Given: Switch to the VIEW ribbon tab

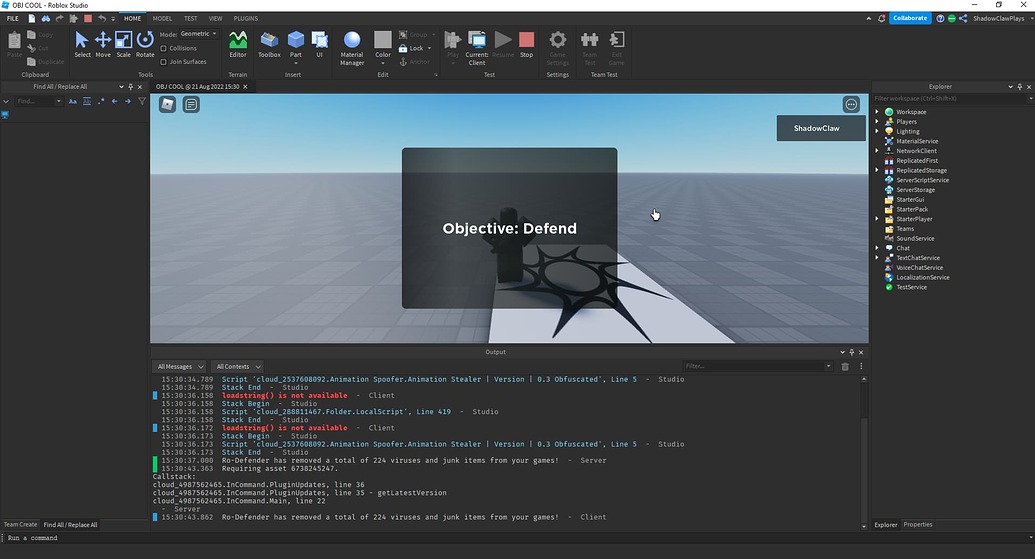Looking at the screenshot, I should [215, 18].
